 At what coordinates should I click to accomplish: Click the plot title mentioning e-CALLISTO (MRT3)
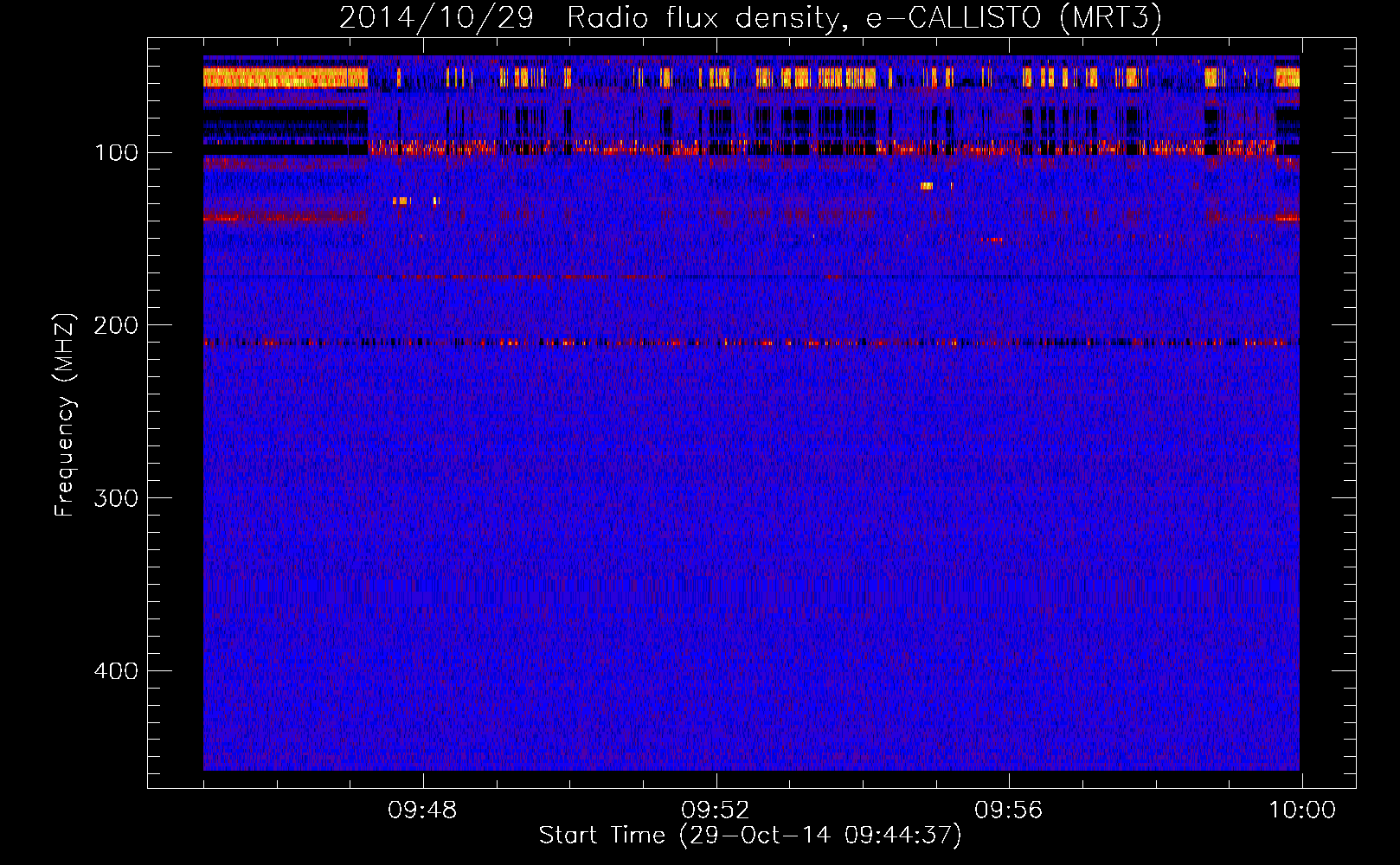pyautogui.click(x=750, y=18)
